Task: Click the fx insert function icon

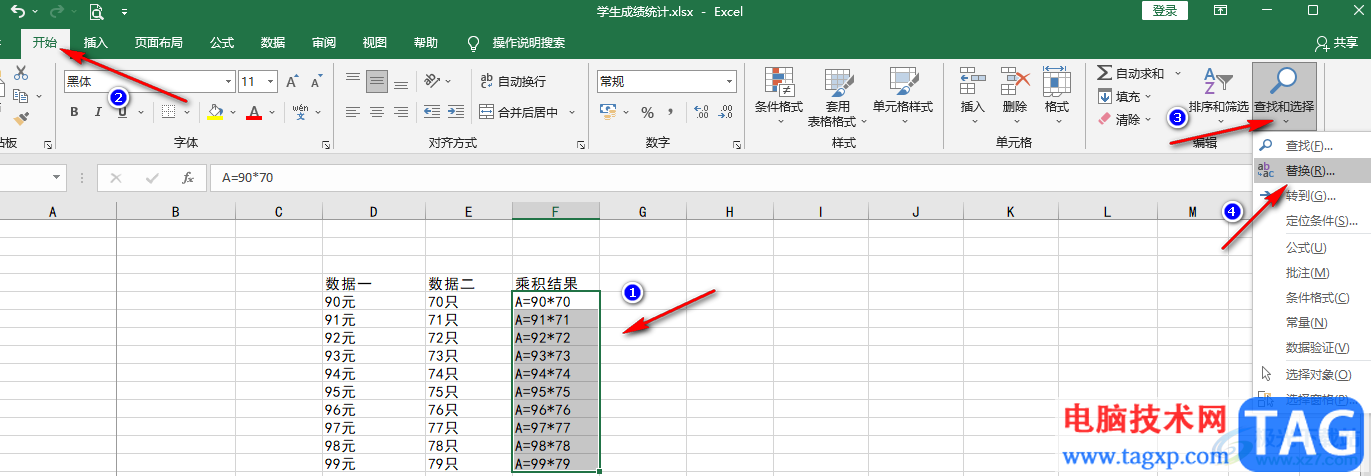Action: [187, 178]
